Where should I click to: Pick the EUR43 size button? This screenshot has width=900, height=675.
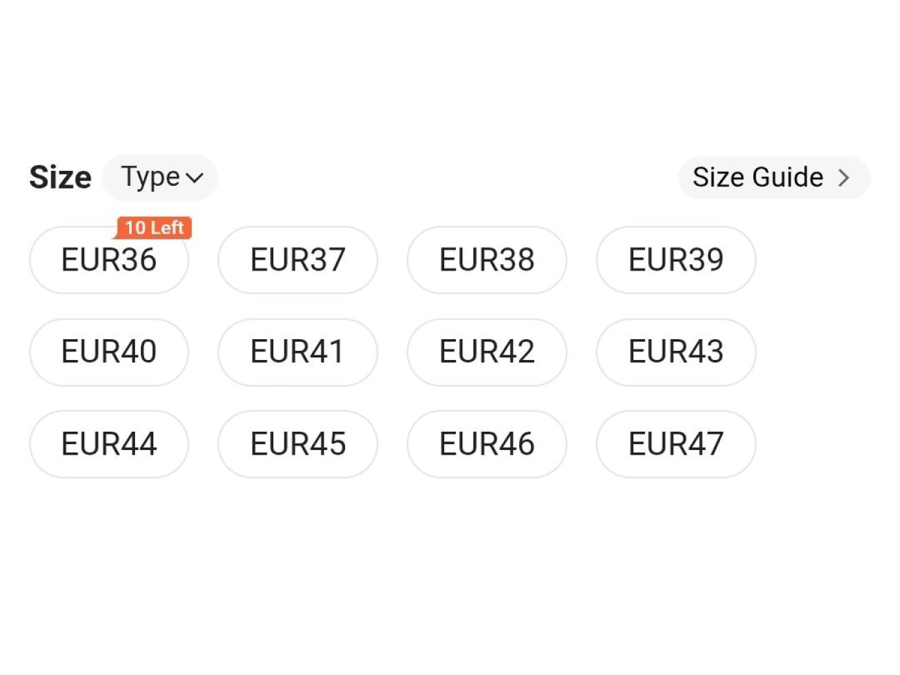pyautogui.click(x=676, y=352)
